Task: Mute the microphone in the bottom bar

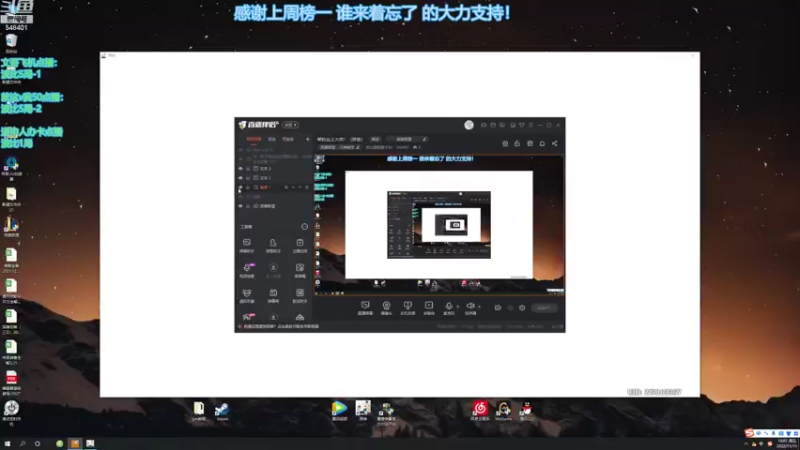Action: pyautogui.click(x=449, y=308)
